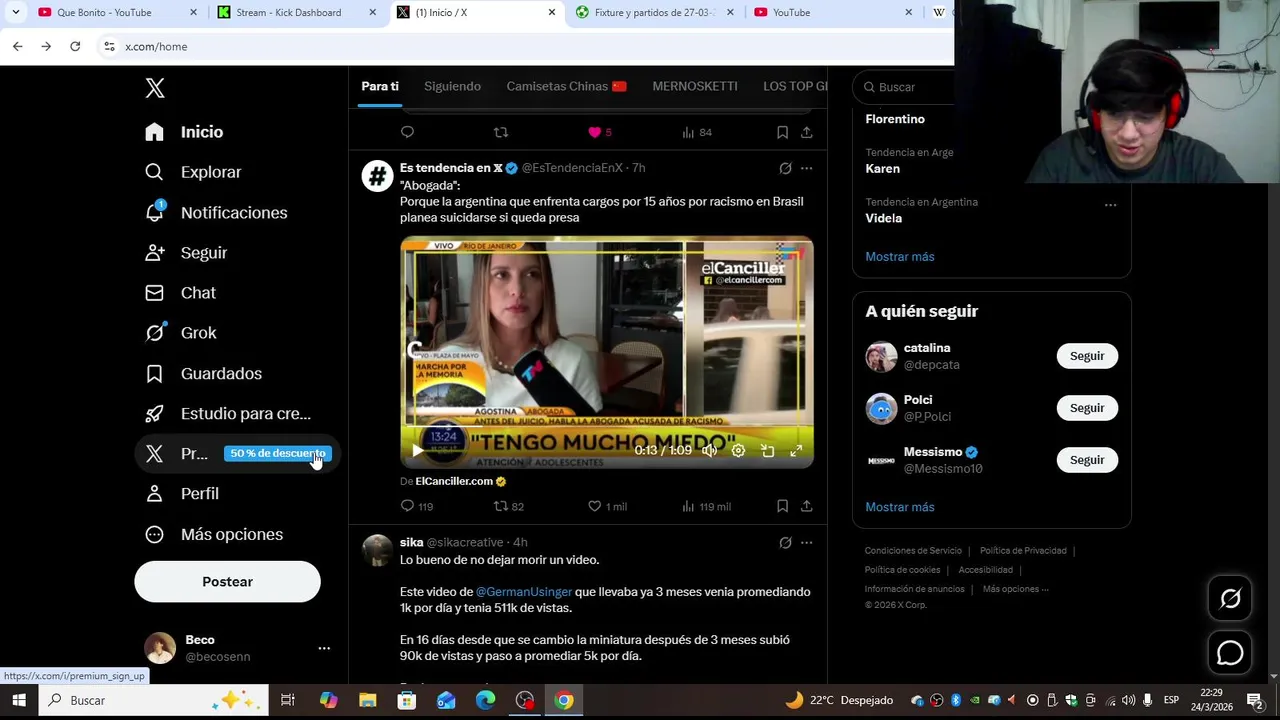Toggle picture-in-picture for video
1280x720 pixels.
click(767, 451)
